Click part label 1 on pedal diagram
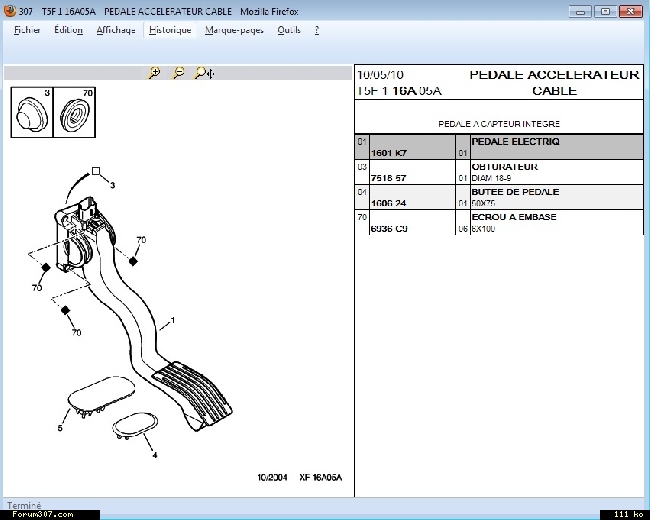The width and height of the screenshot is (650, 520). [173, 320]
